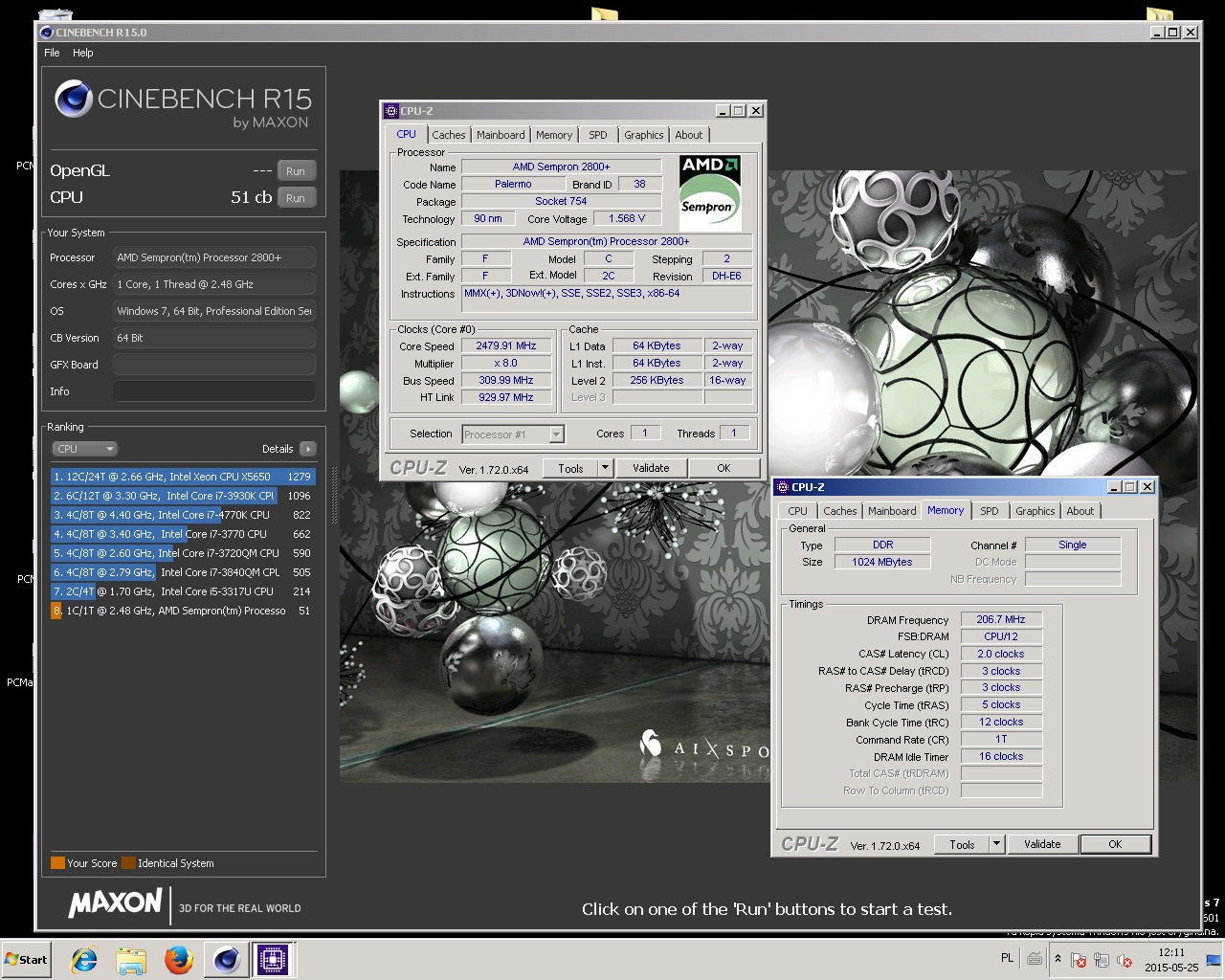Switch to Cinebench via its taskbar icon
This screenshot has width=1225, height=980.
[x=226, y=959]
